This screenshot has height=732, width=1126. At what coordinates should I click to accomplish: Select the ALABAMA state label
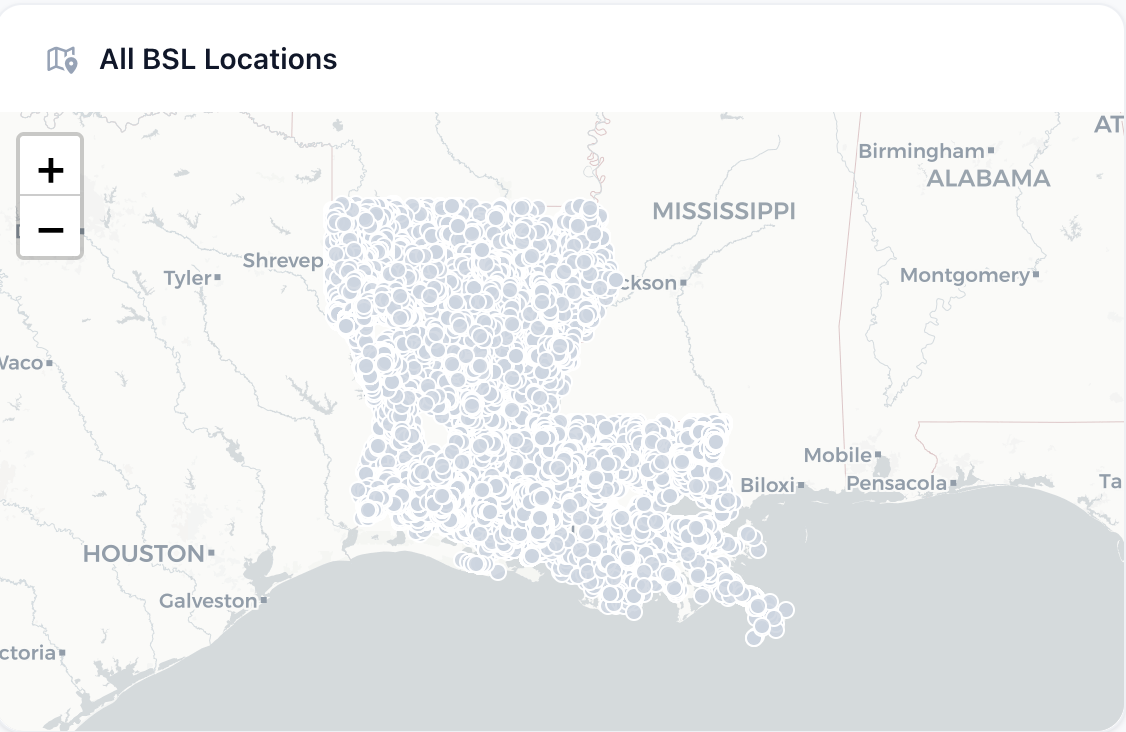[988, 179]
